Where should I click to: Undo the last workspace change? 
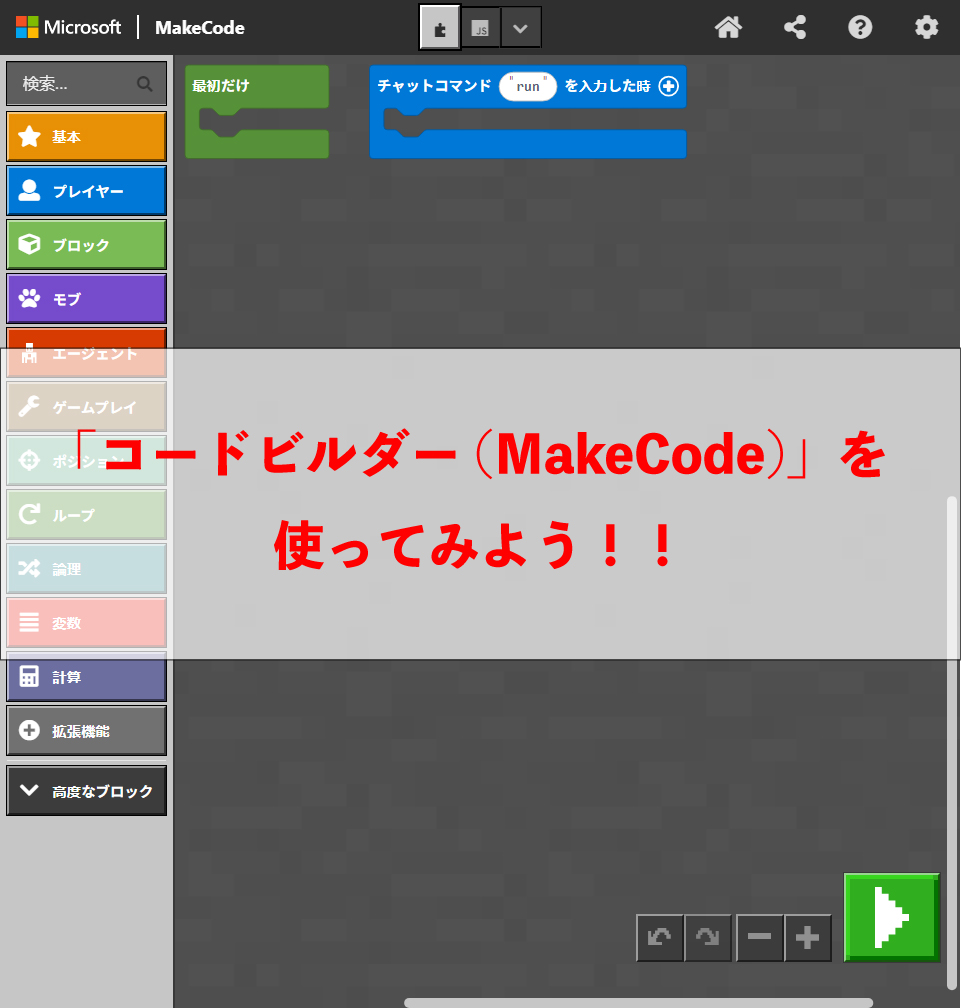point(660,937)
